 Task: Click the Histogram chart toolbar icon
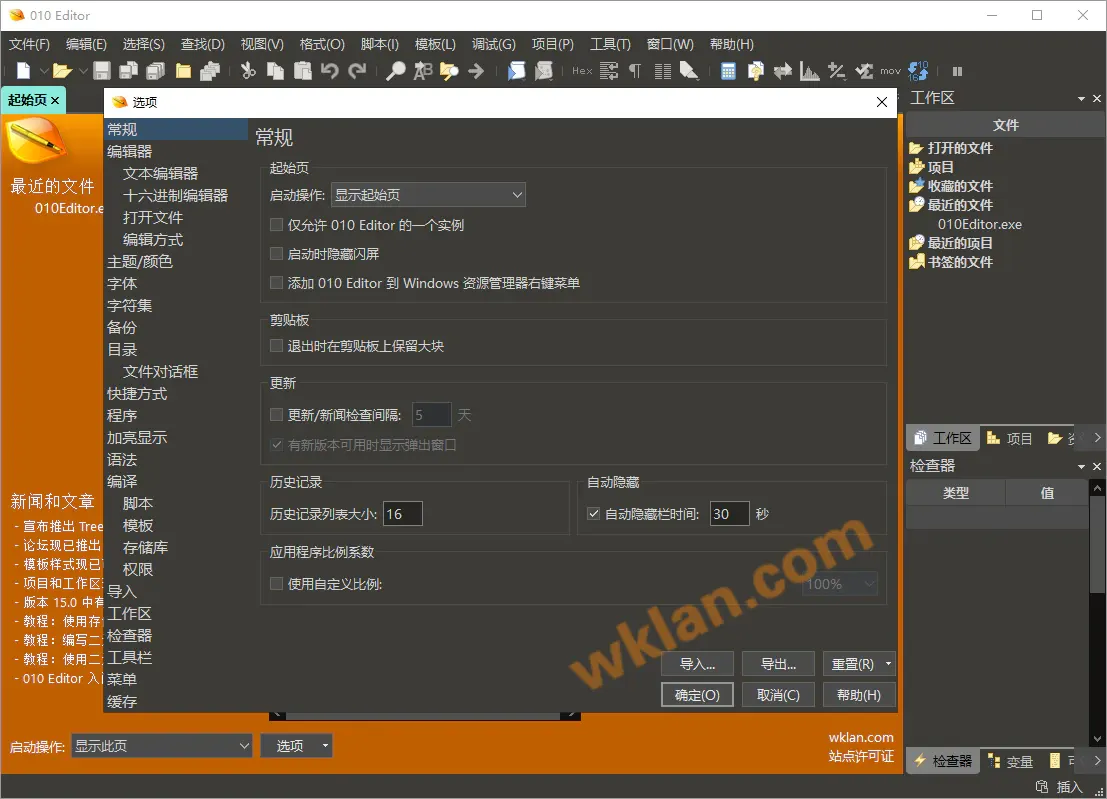pyautogui.click(x=809, y=71)
